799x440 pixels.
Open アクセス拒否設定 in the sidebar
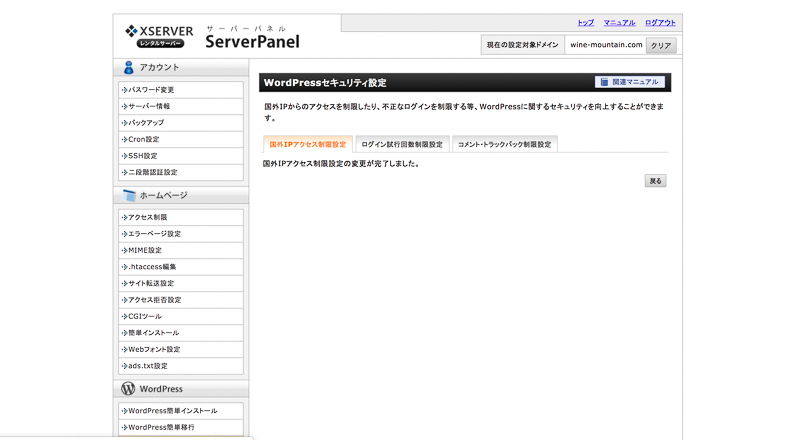pos(181,300)
